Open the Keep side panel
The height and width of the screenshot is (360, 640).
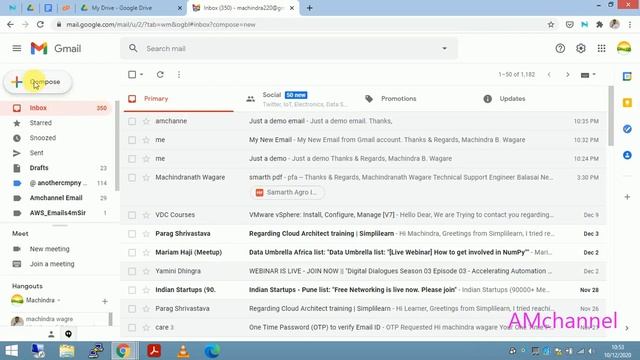pyautogui.click(x=627, y=102)
